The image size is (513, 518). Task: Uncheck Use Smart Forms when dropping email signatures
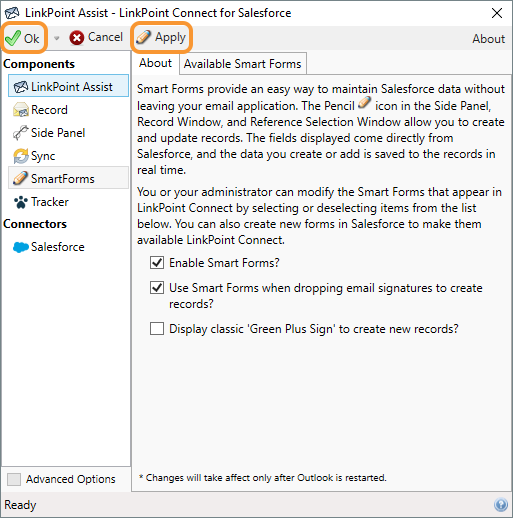pos(157,287)
